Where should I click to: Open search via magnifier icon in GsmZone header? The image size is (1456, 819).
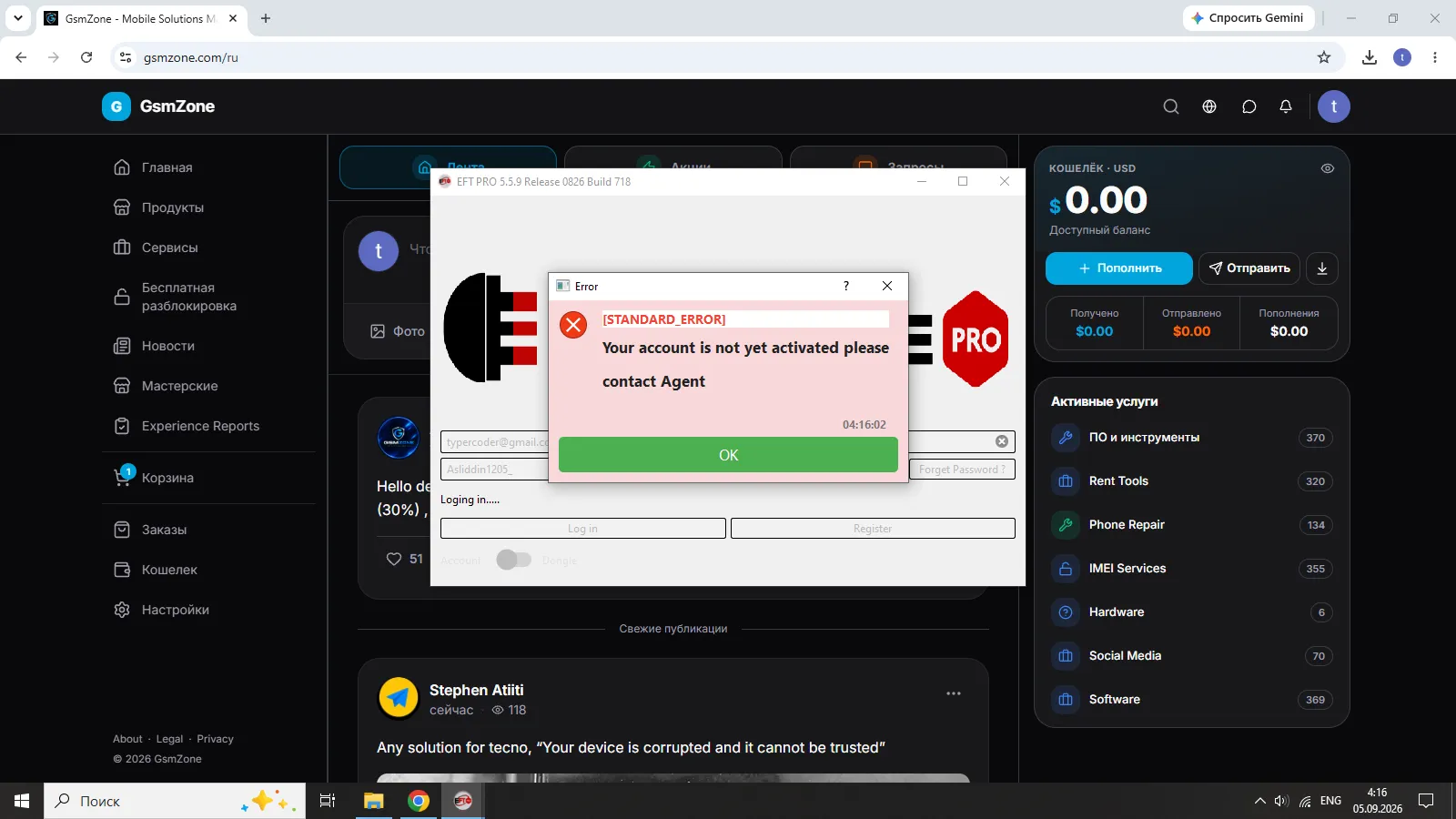1171,106
